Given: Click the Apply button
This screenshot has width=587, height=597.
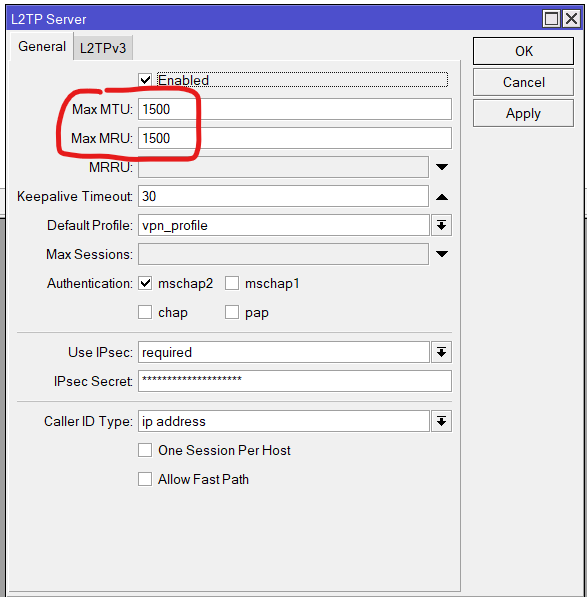Looking at the screenshot, I should 523,113.
